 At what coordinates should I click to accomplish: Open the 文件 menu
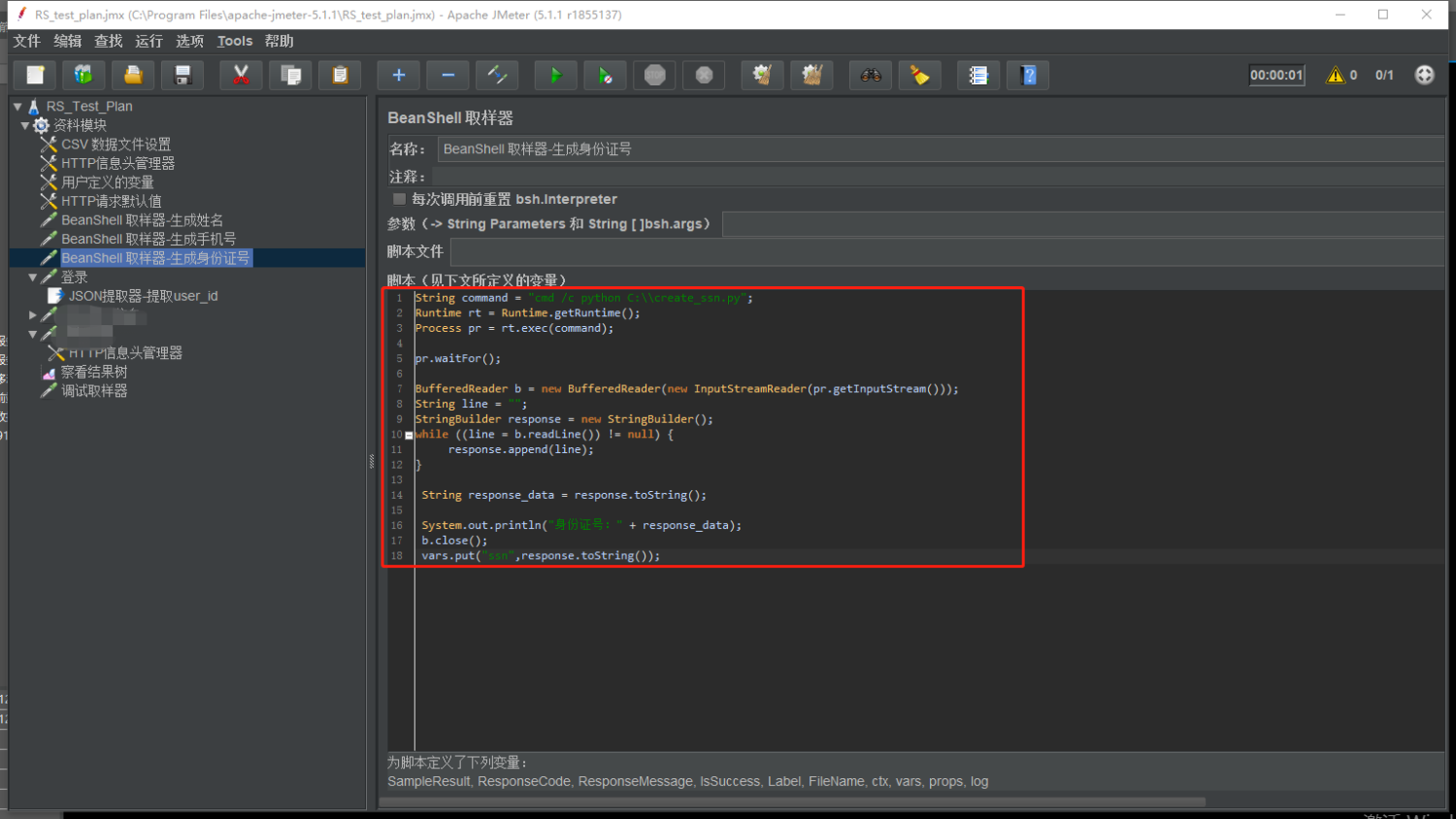coord(27,41)
